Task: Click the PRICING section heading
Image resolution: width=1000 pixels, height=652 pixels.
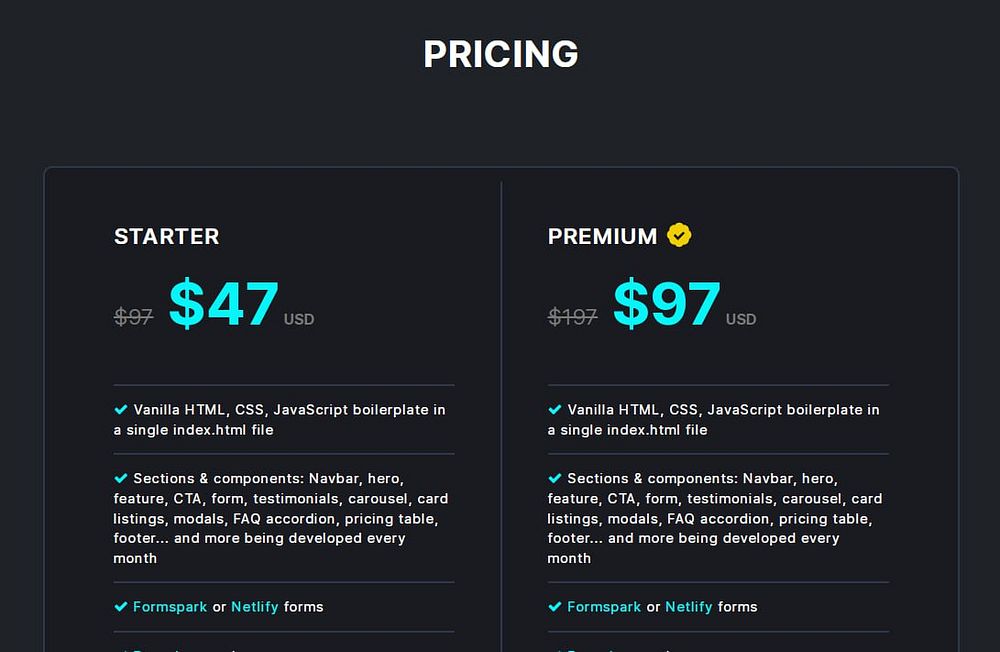Action: [500, 54]
